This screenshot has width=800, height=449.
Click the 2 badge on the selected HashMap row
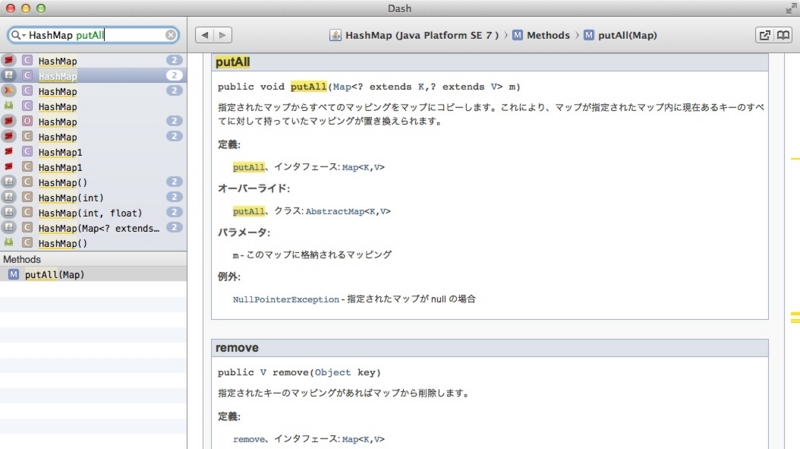tap(174, 75)
